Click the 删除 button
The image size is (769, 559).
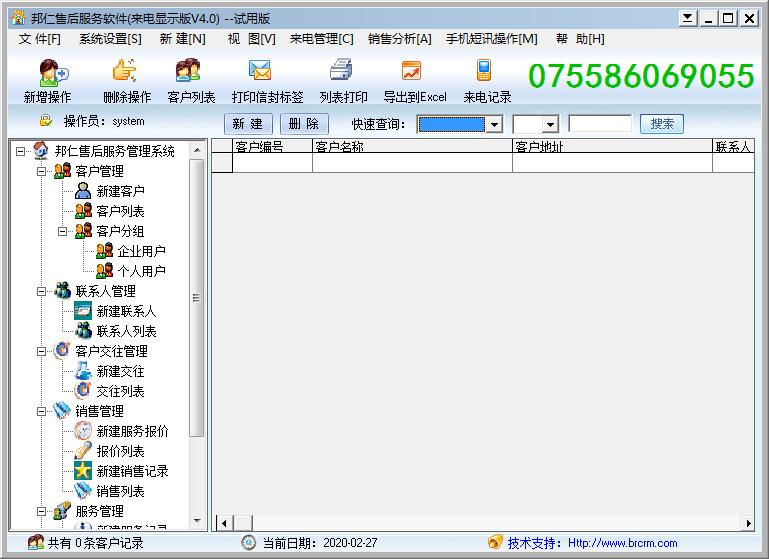[304, 124]
